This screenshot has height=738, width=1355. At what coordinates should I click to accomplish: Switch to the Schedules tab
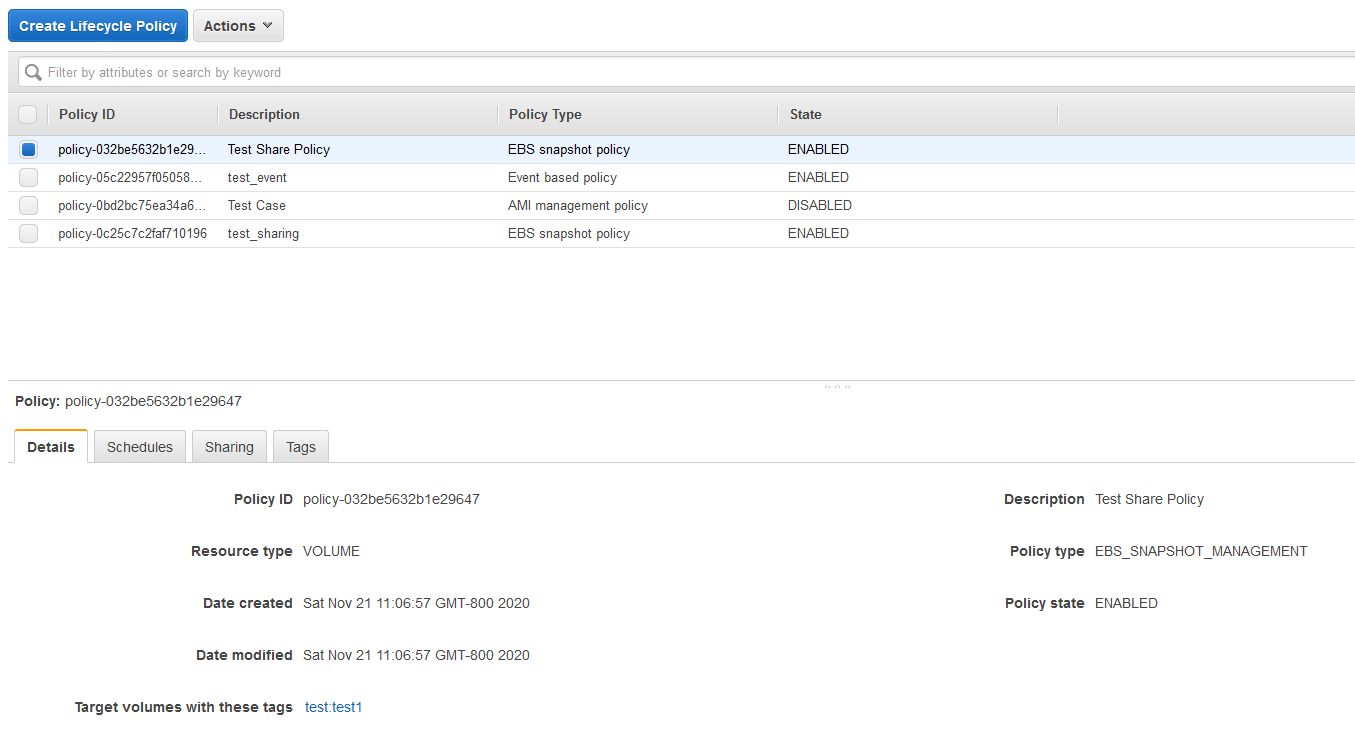[x=139, y=446]
